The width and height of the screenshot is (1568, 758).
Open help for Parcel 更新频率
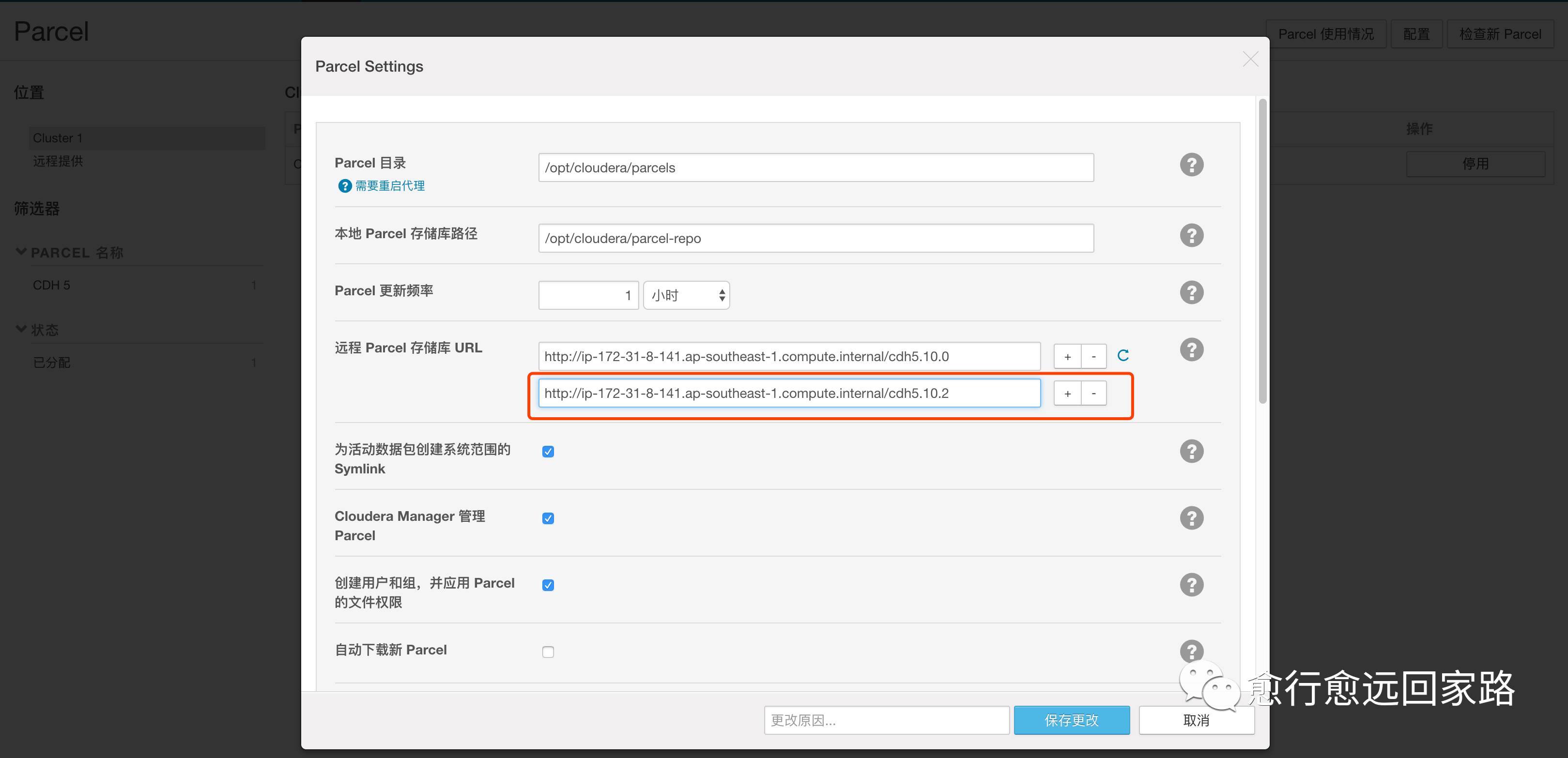pos(1191,293)
